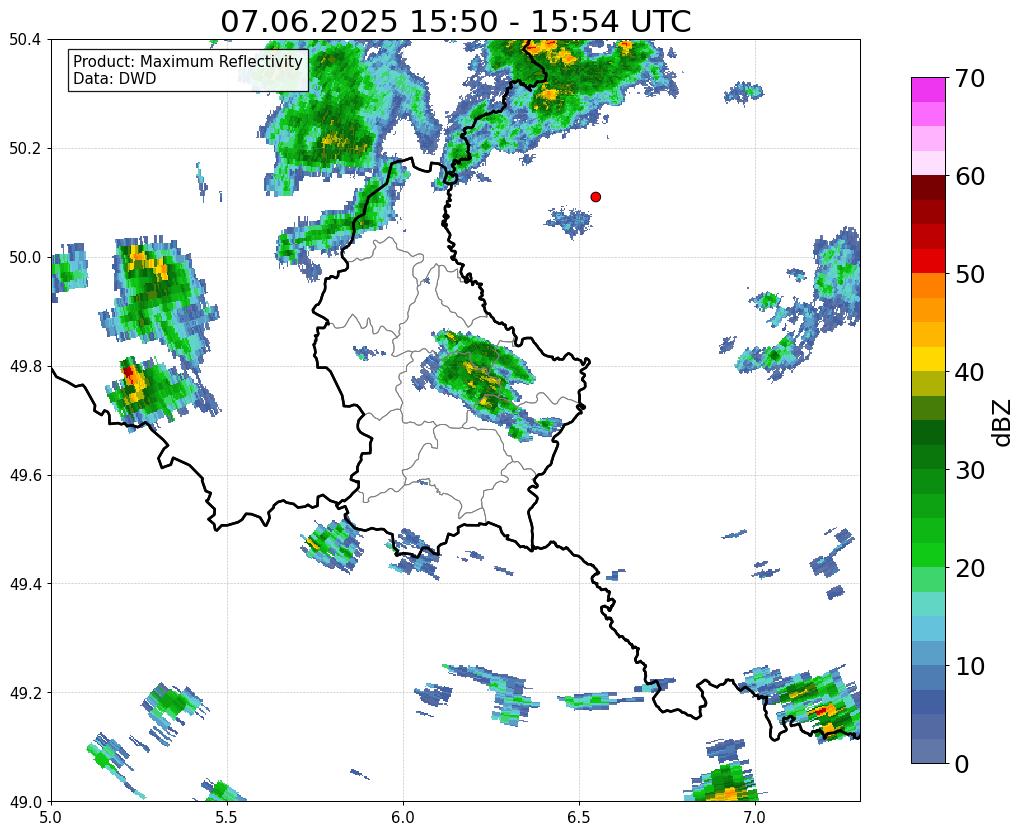
Task: Click the colorbar tick label "20"
Action: pyautogui.click(x=969, y=568)
